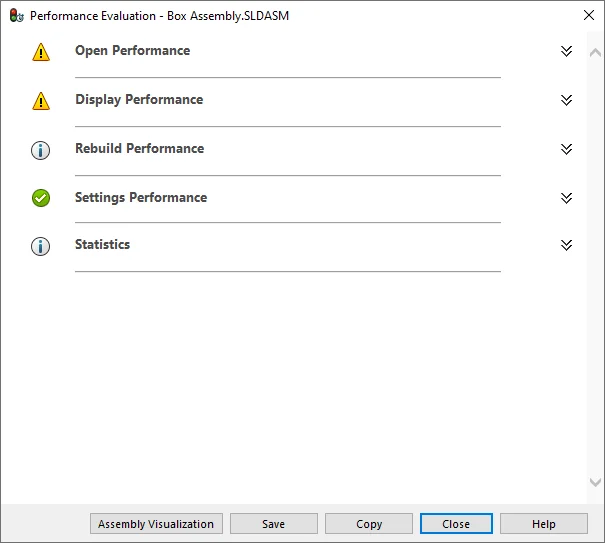
Task: Click the Copy button
Action: [369, 524]
